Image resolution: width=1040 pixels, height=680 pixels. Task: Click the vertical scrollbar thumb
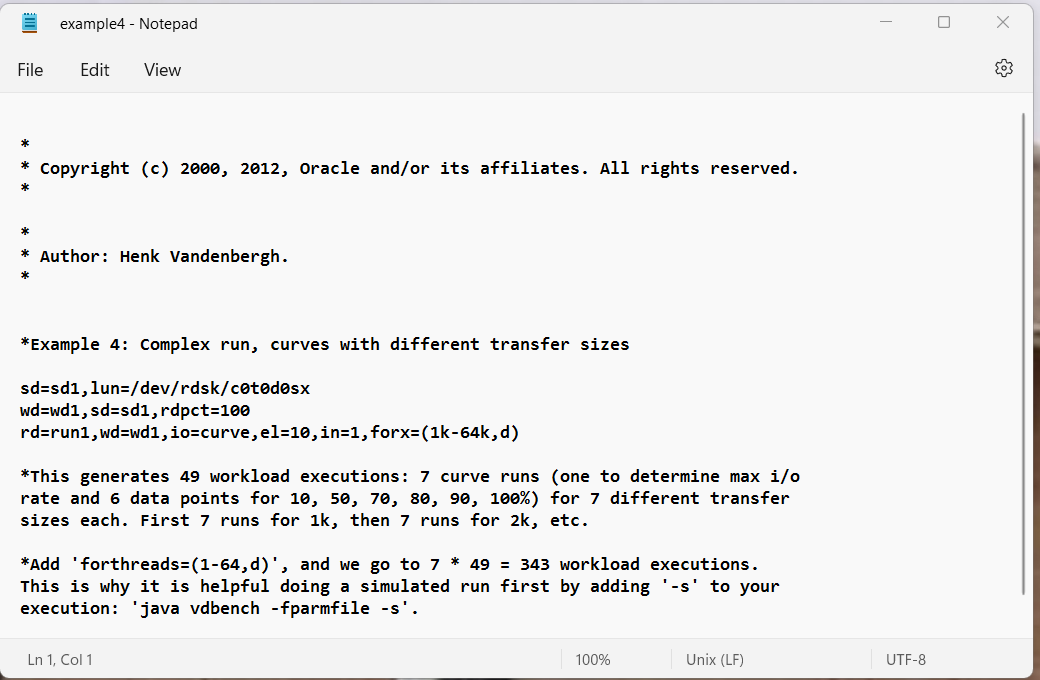pyautogui.click(x=1023, y=354)
